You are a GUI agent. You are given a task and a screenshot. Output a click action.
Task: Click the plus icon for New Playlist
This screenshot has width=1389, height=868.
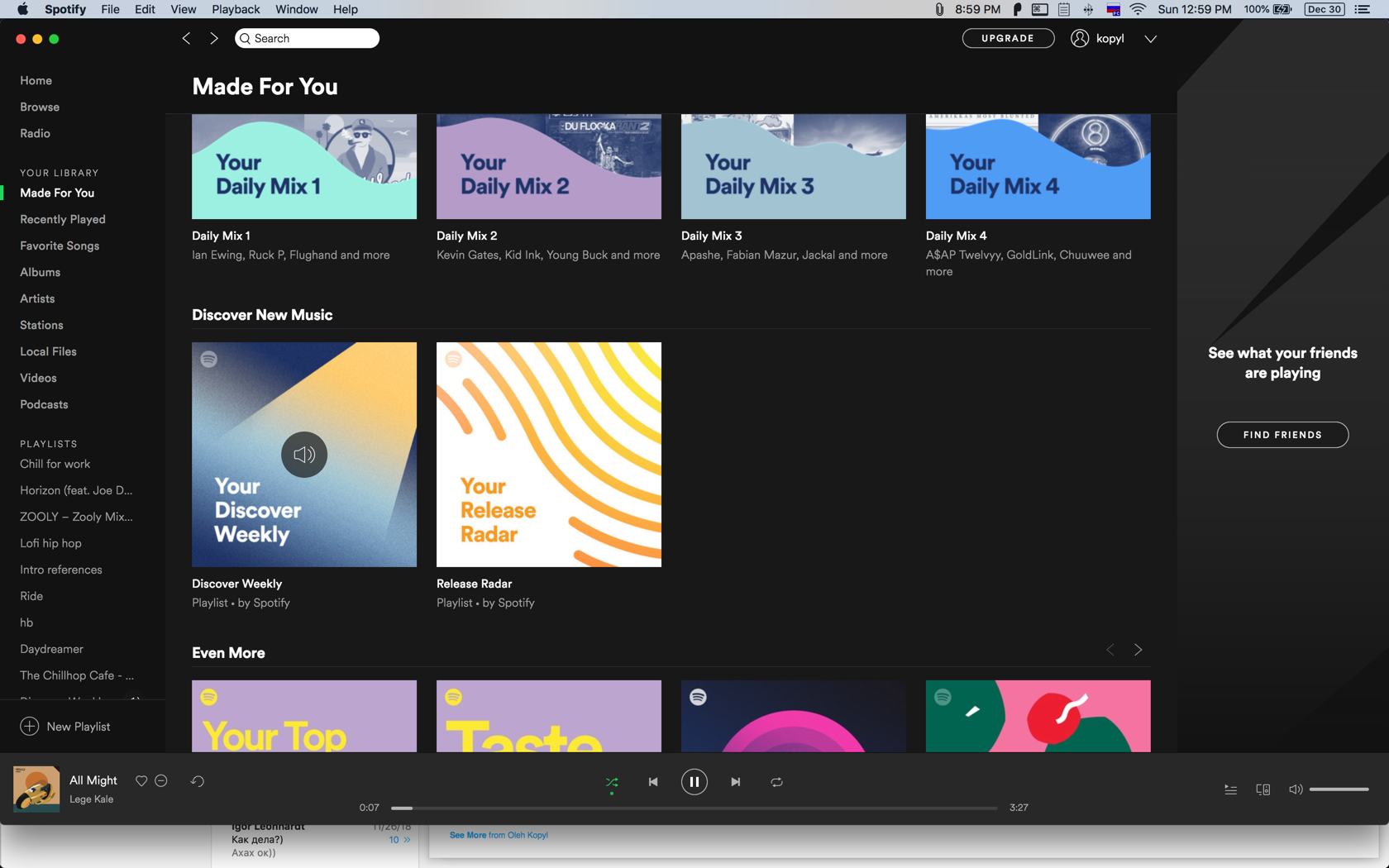point(30,727)
